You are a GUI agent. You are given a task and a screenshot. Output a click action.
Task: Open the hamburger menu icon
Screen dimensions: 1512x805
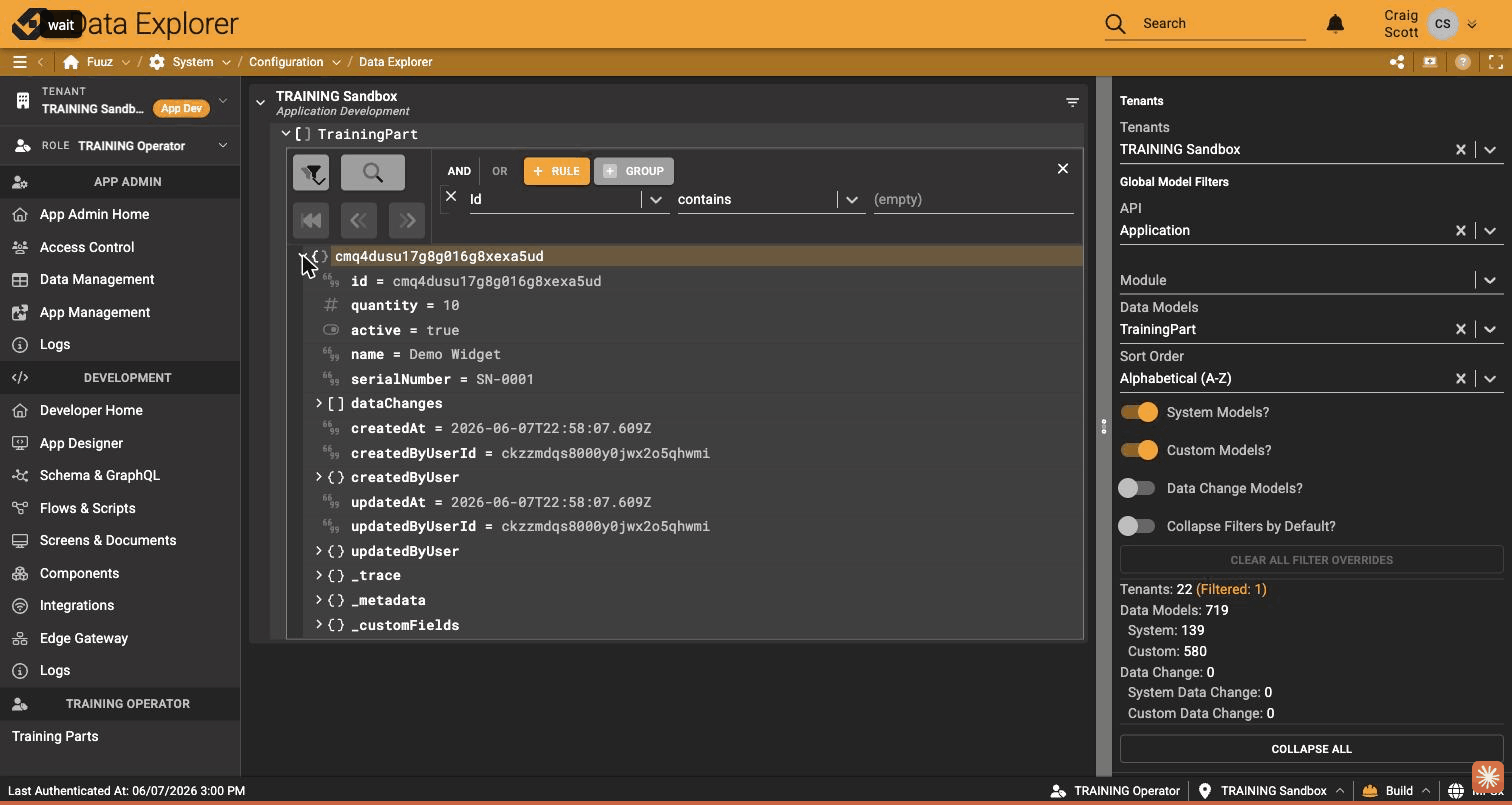click(19, 62)
